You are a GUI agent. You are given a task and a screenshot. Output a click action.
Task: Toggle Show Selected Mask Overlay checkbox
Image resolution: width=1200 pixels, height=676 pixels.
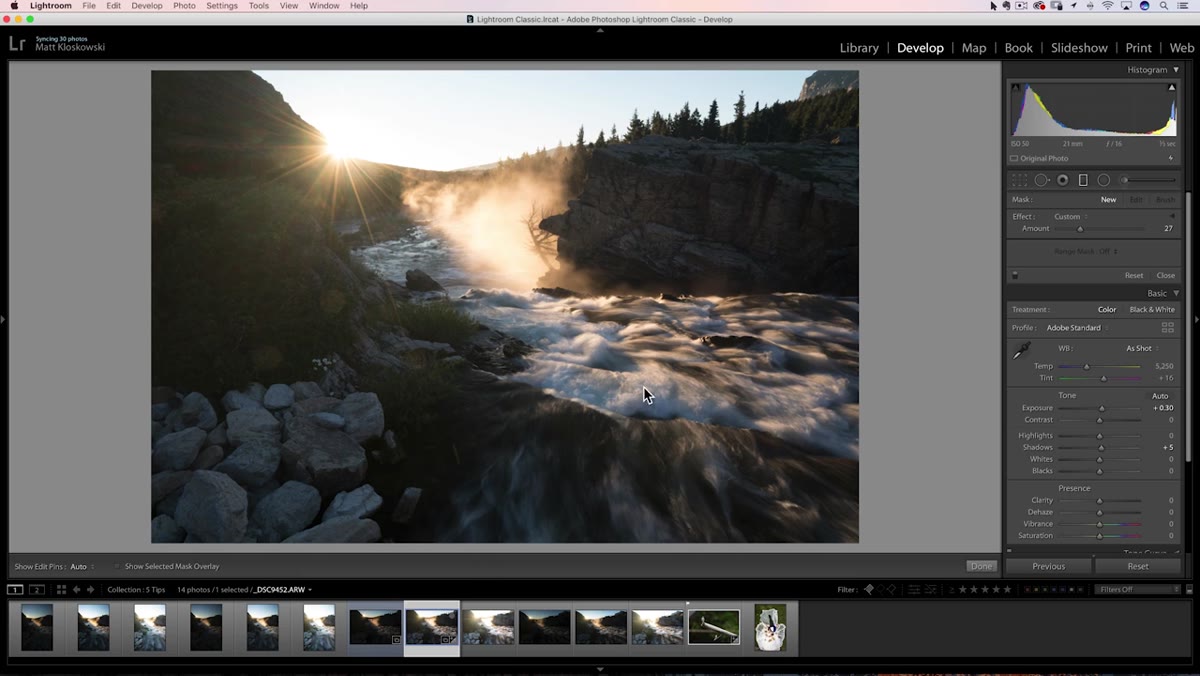(x=117, y=567)
